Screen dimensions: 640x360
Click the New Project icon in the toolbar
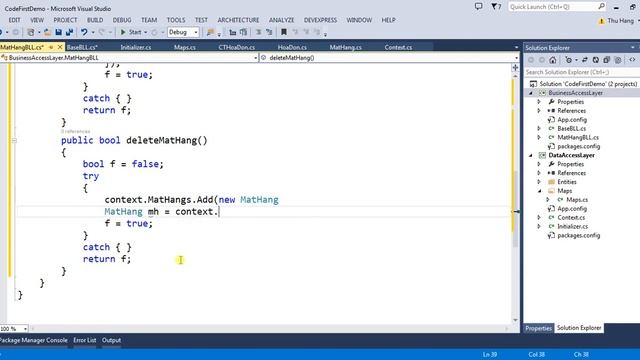tap(31, 32)
